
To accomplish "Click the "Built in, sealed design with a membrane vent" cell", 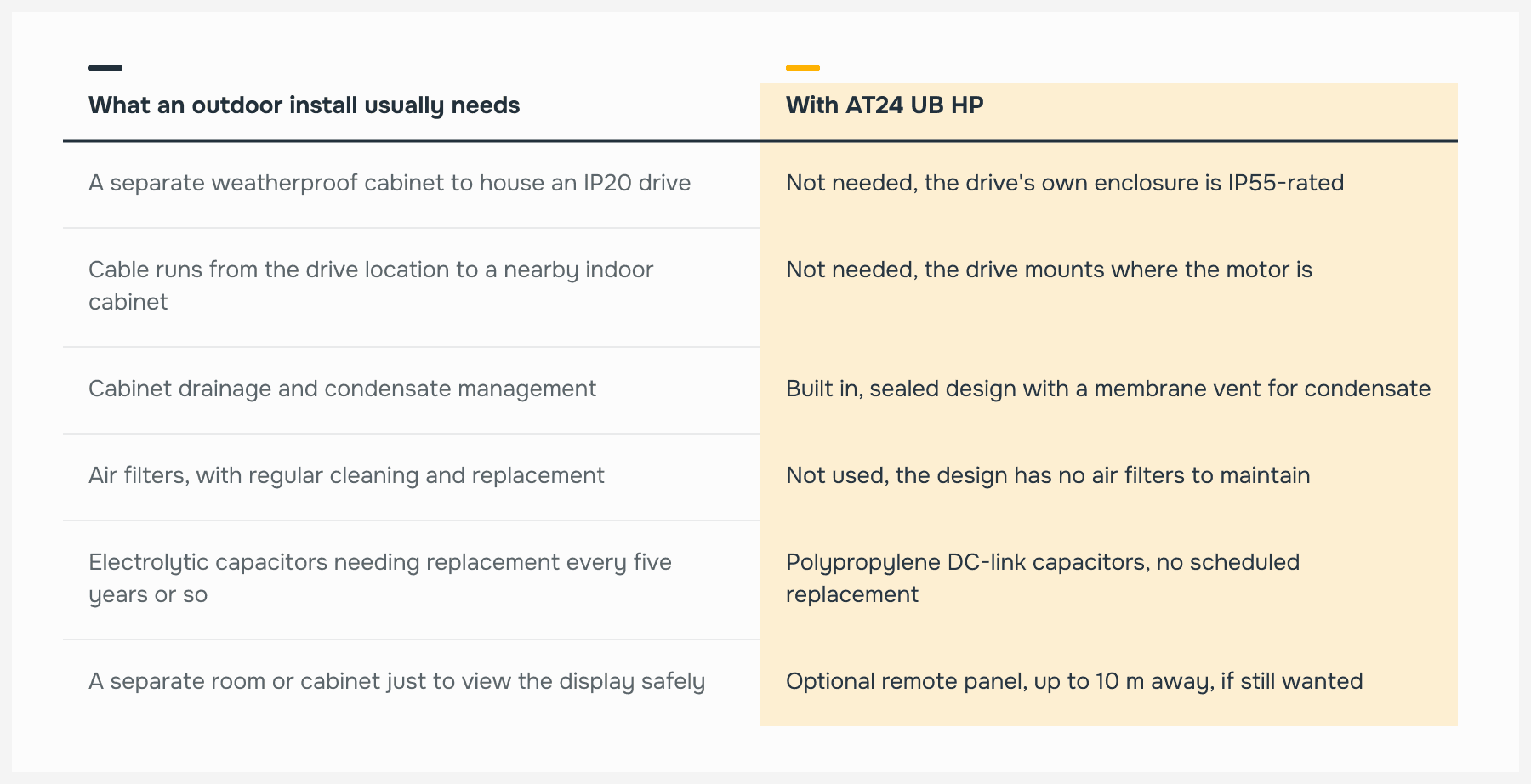I will (1109, 390).
